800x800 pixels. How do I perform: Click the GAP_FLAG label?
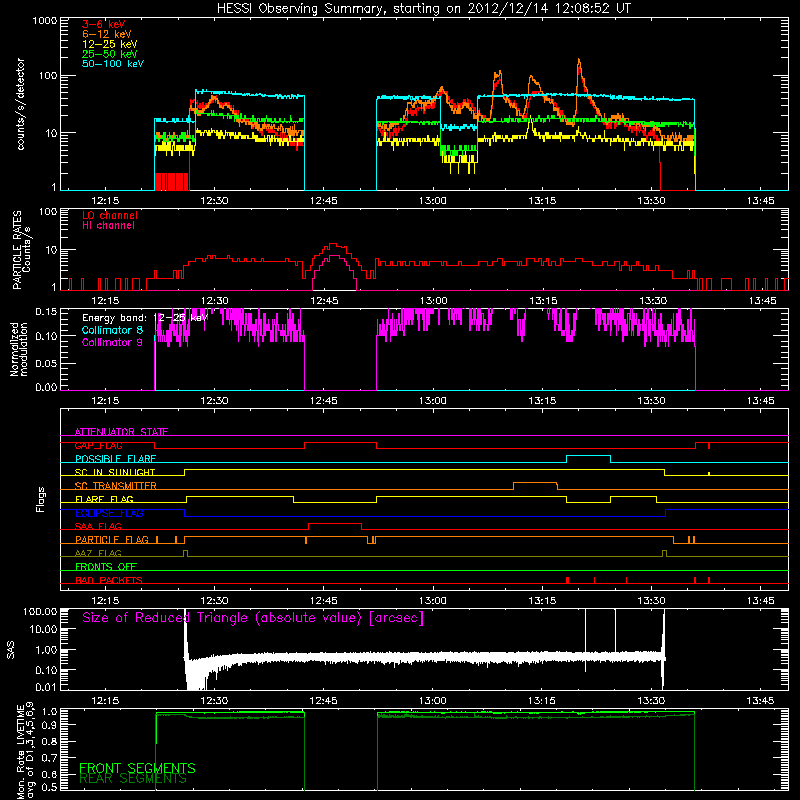[98, 446]
